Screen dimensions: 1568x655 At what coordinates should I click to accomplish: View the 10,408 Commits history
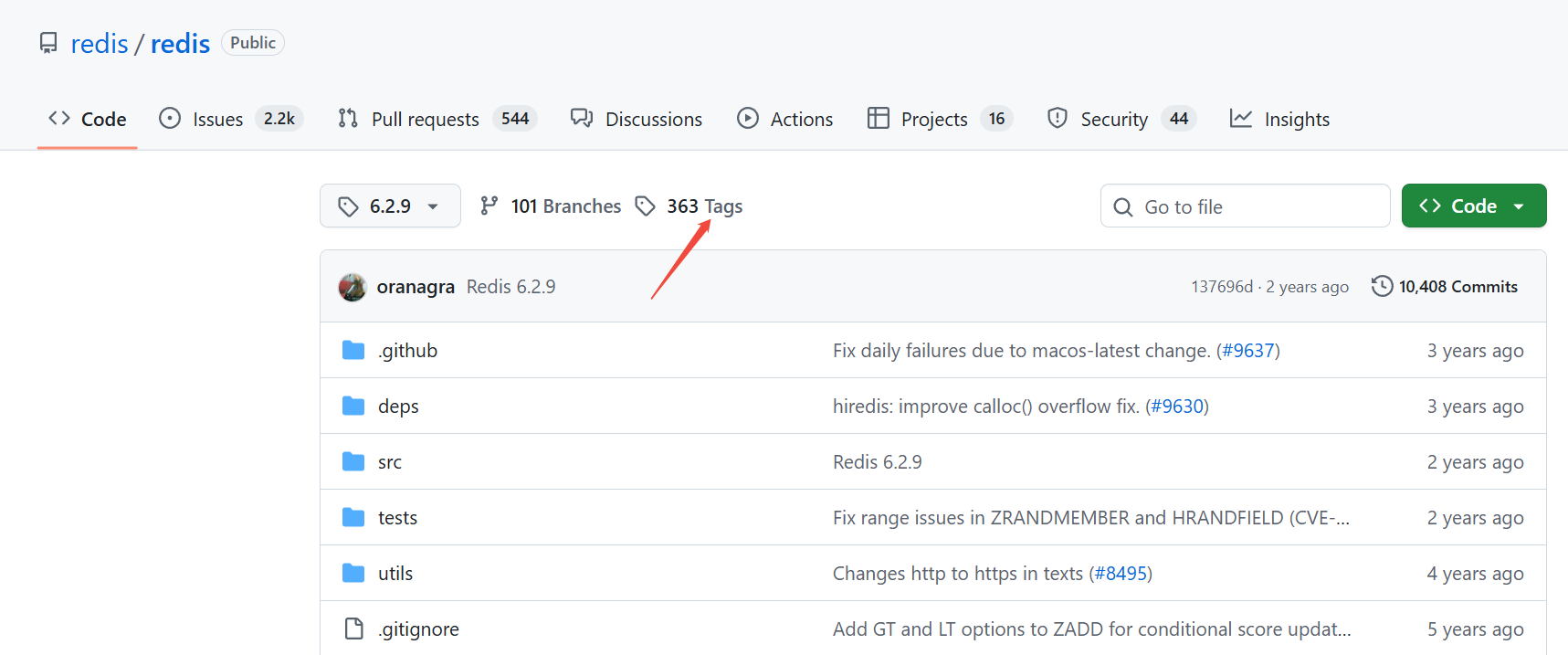pos(1445,287)
